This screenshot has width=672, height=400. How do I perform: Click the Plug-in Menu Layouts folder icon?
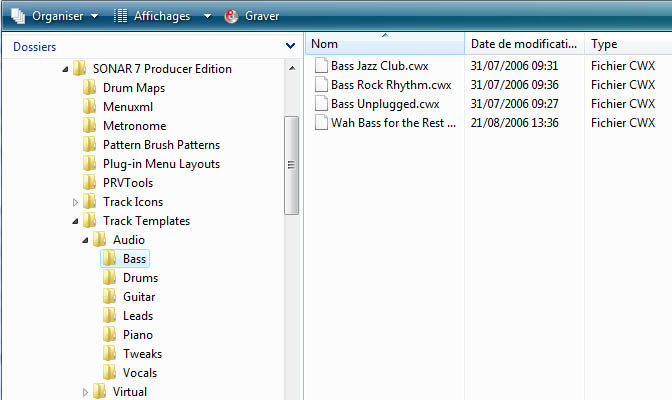point(90,163)
